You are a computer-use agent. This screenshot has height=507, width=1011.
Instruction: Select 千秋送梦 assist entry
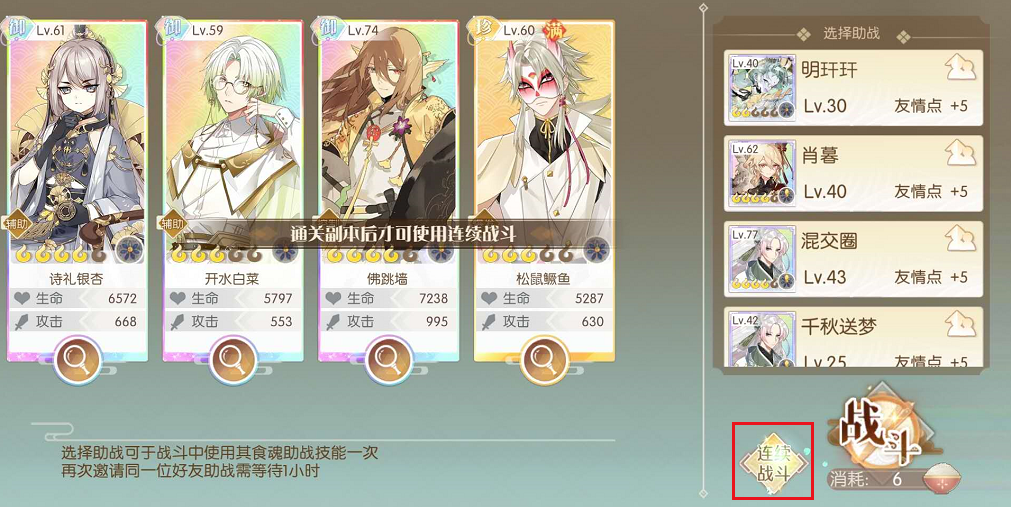coord(853,337)
